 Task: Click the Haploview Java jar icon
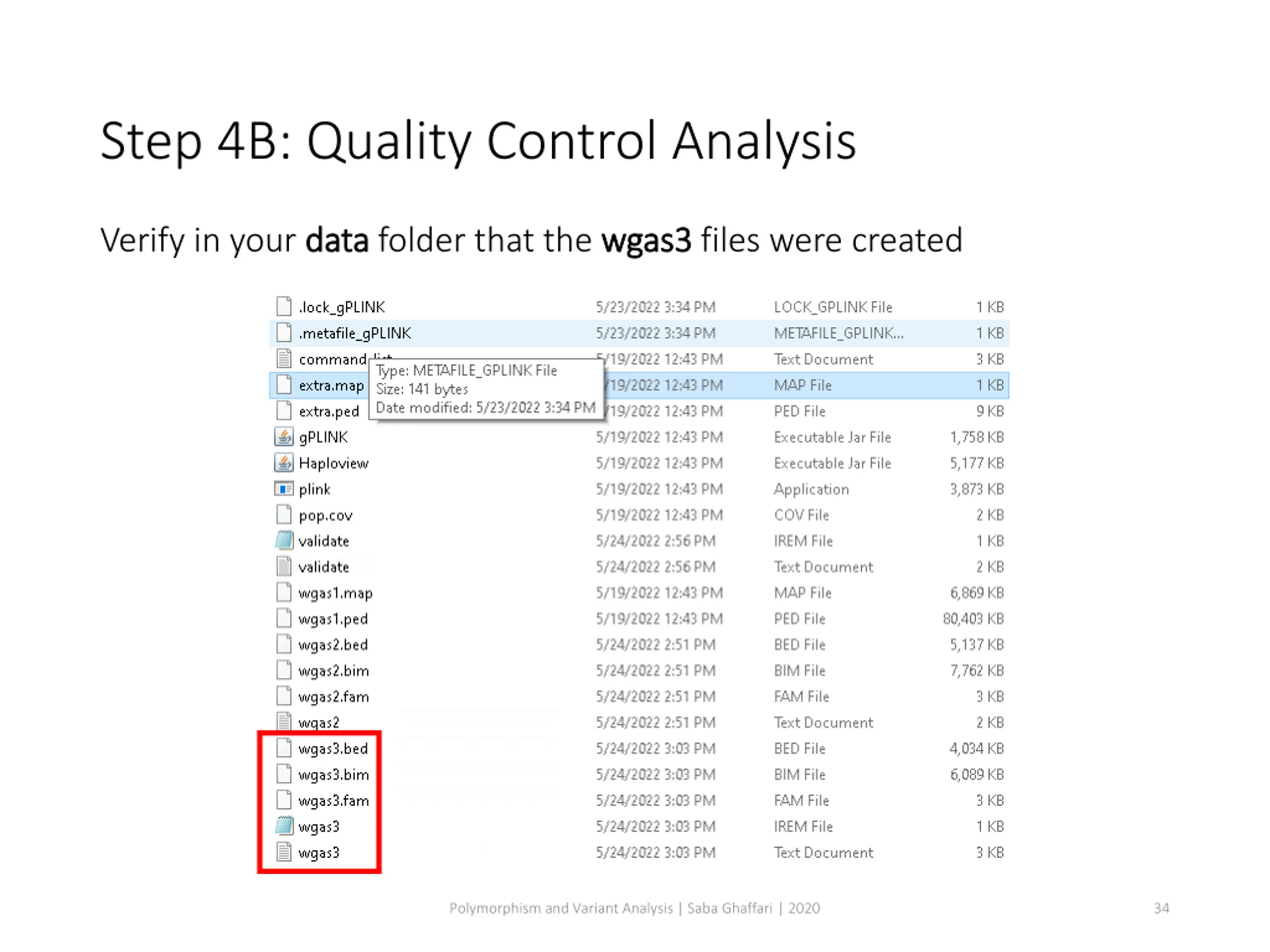pos(284,463)
